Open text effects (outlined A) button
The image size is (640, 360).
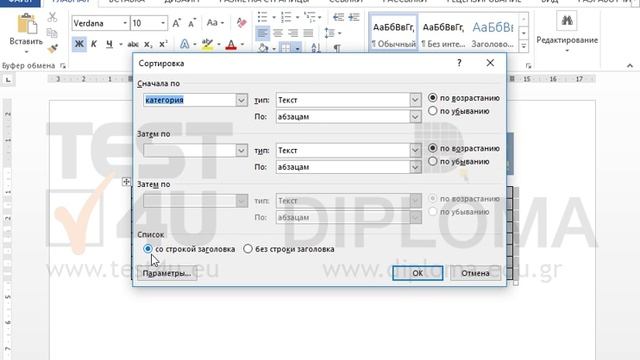184,44
